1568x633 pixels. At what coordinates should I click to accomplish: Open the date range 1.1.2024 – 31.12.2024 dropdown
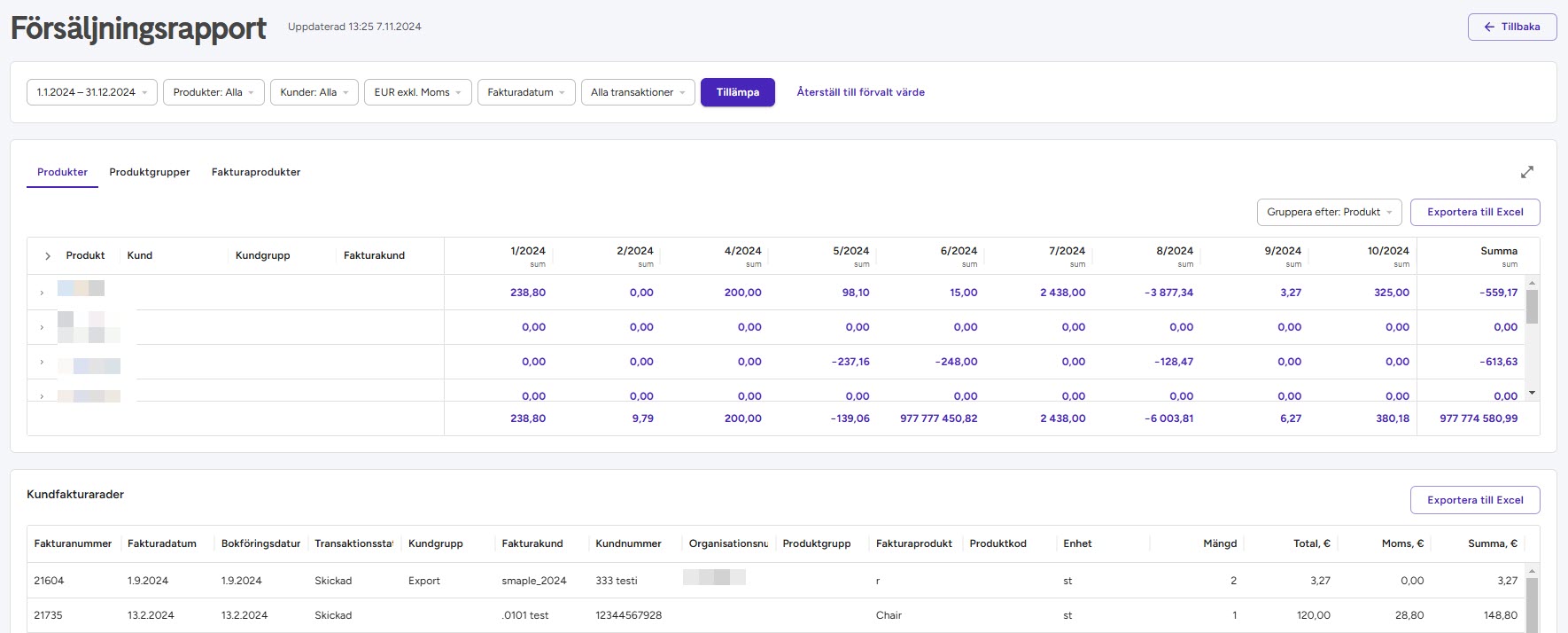coord(92,92)
